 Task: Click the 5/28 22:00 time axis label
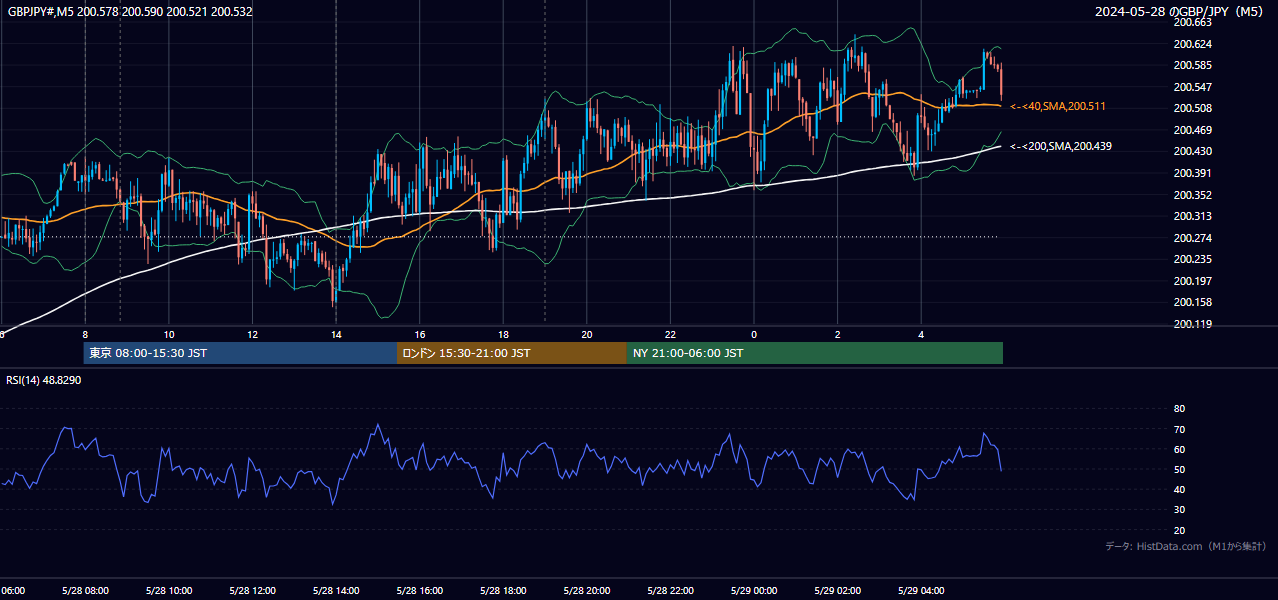pos(670,590)
